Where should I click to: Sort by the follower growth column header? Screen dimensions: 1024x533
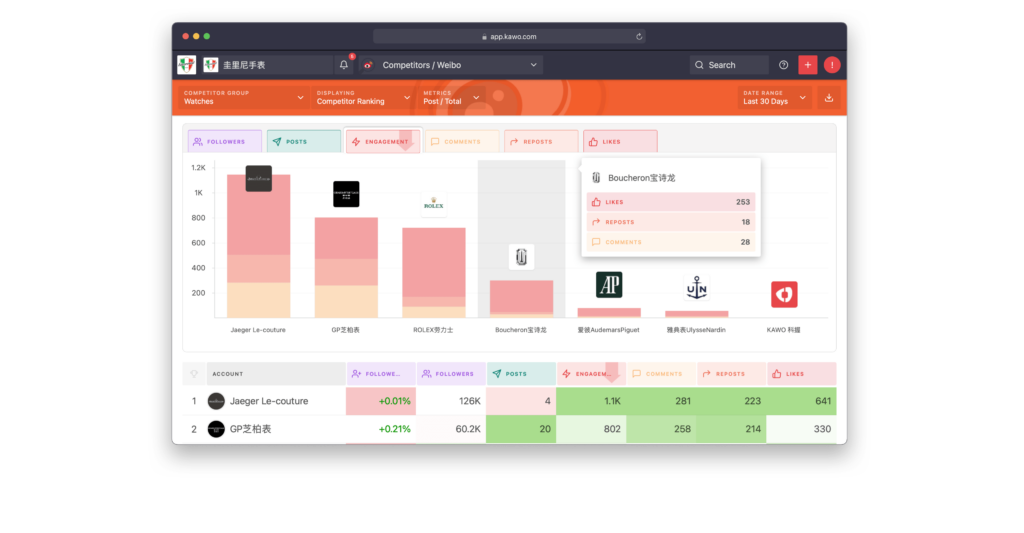pos(381,374)
